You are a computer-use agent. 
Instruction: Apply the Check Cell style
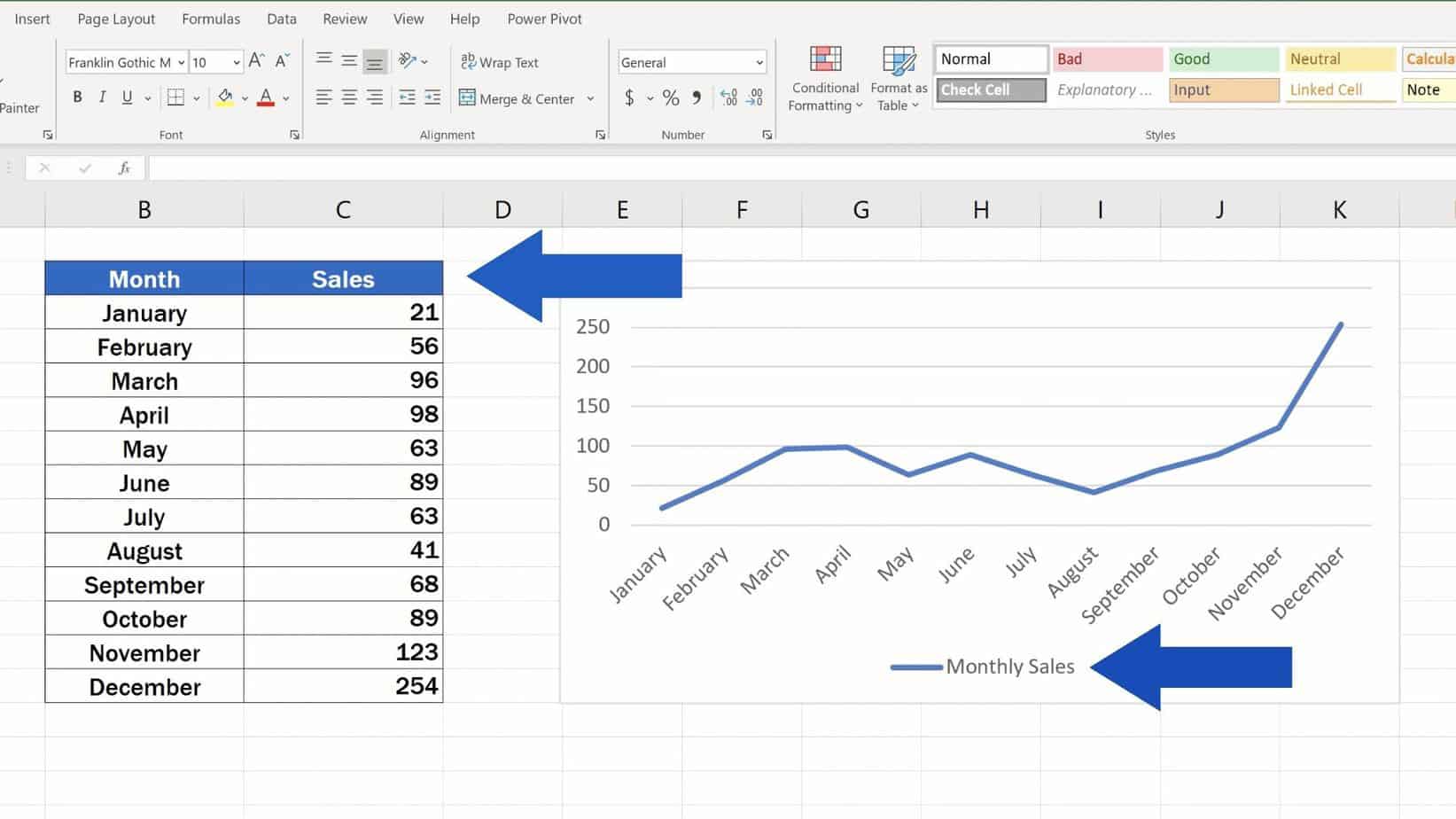pos(990,89)
